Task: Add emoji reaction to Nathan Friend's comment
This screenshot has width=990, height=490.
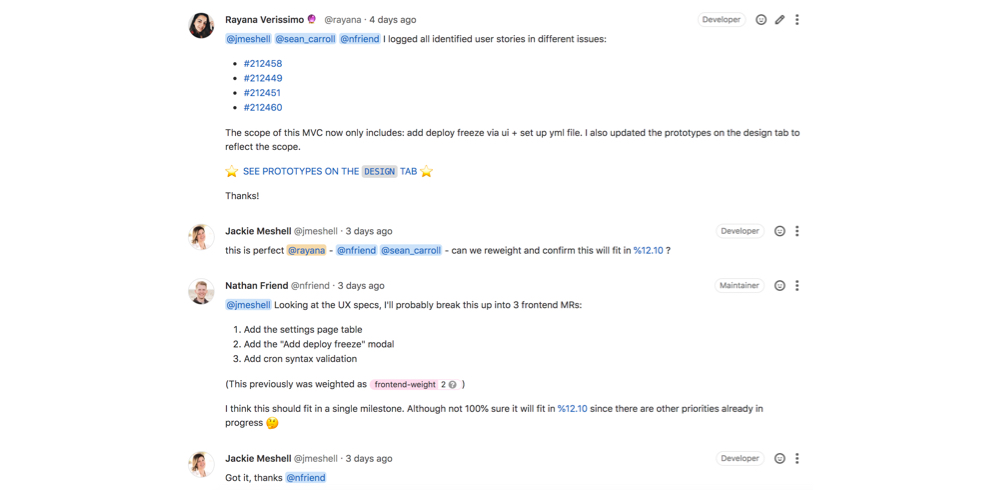Action: 780,285
